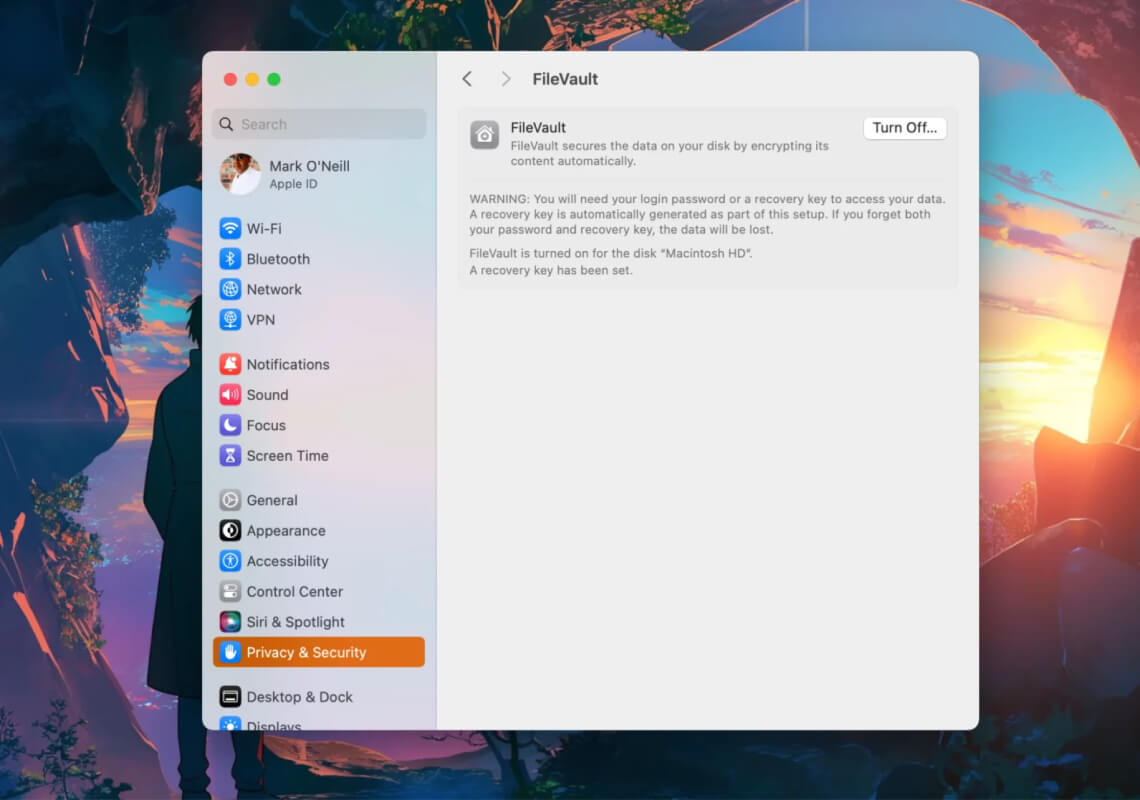Open Wi-Fi settings icon in sidebar
This screenshot has width=1140, height=800.
click(x=230, y=228)
